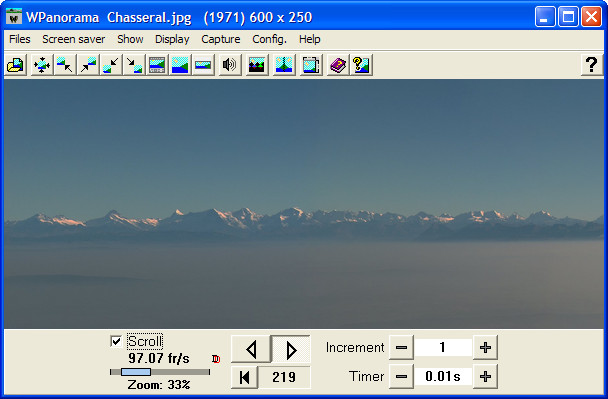Click the yellow question mark picture icon
Image resolution: width=608 pixels, height=399 pixels.
click(361, 65)
